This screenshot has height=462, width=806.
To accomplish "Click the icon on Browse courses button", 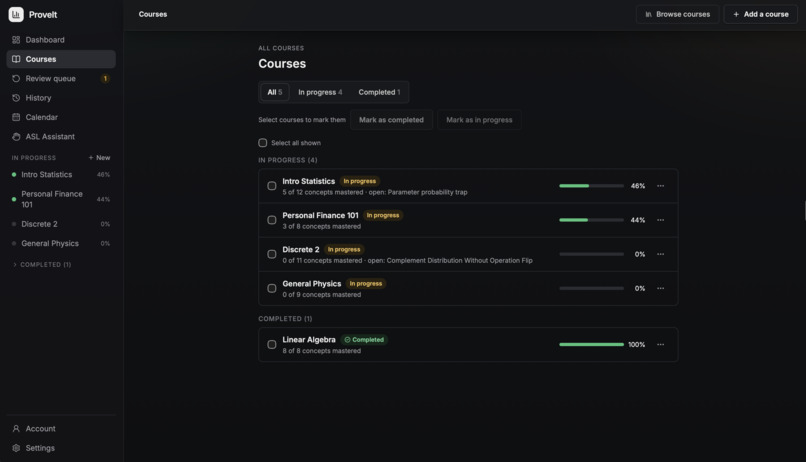I will (649, 14).
